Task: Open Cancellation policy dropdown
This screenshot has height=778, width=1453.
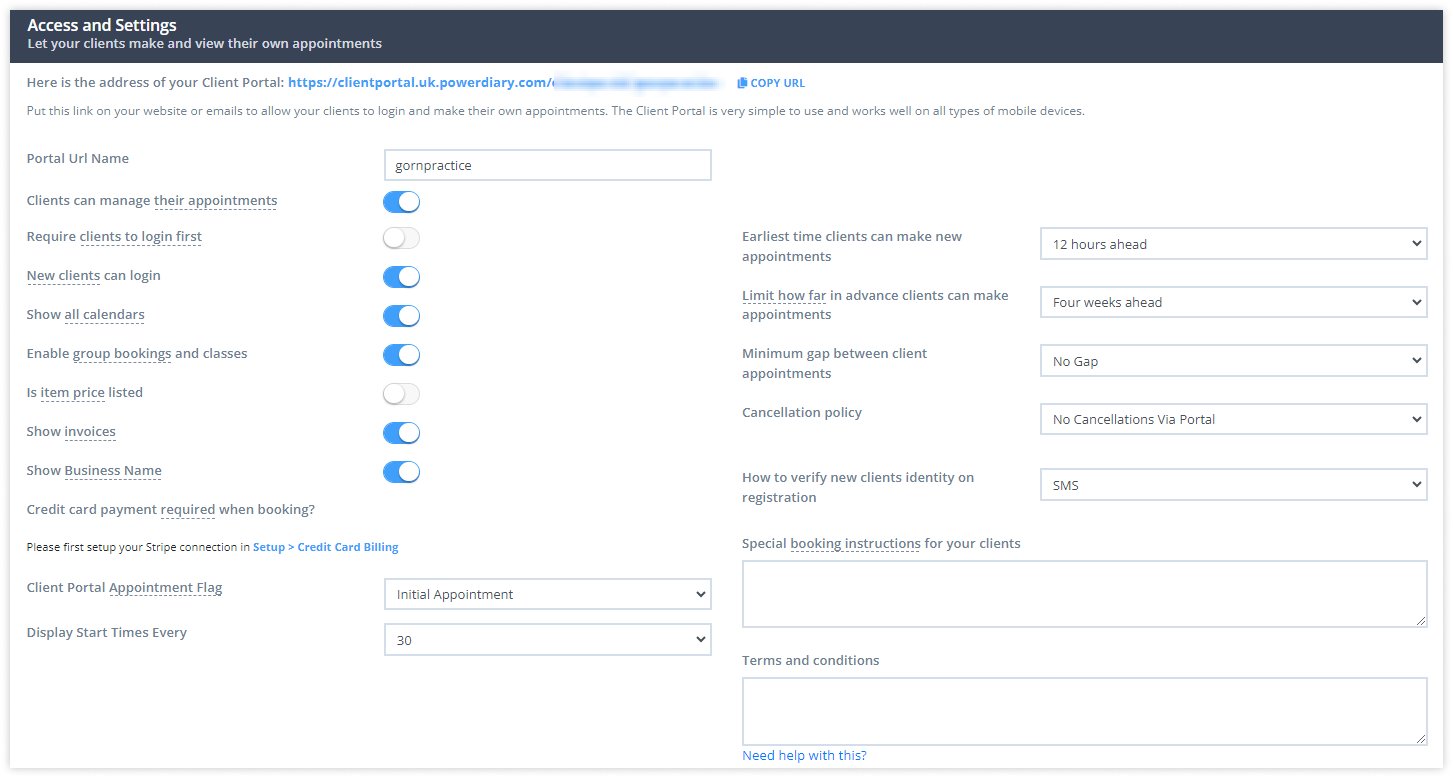Action: [x=1233, y=419]
